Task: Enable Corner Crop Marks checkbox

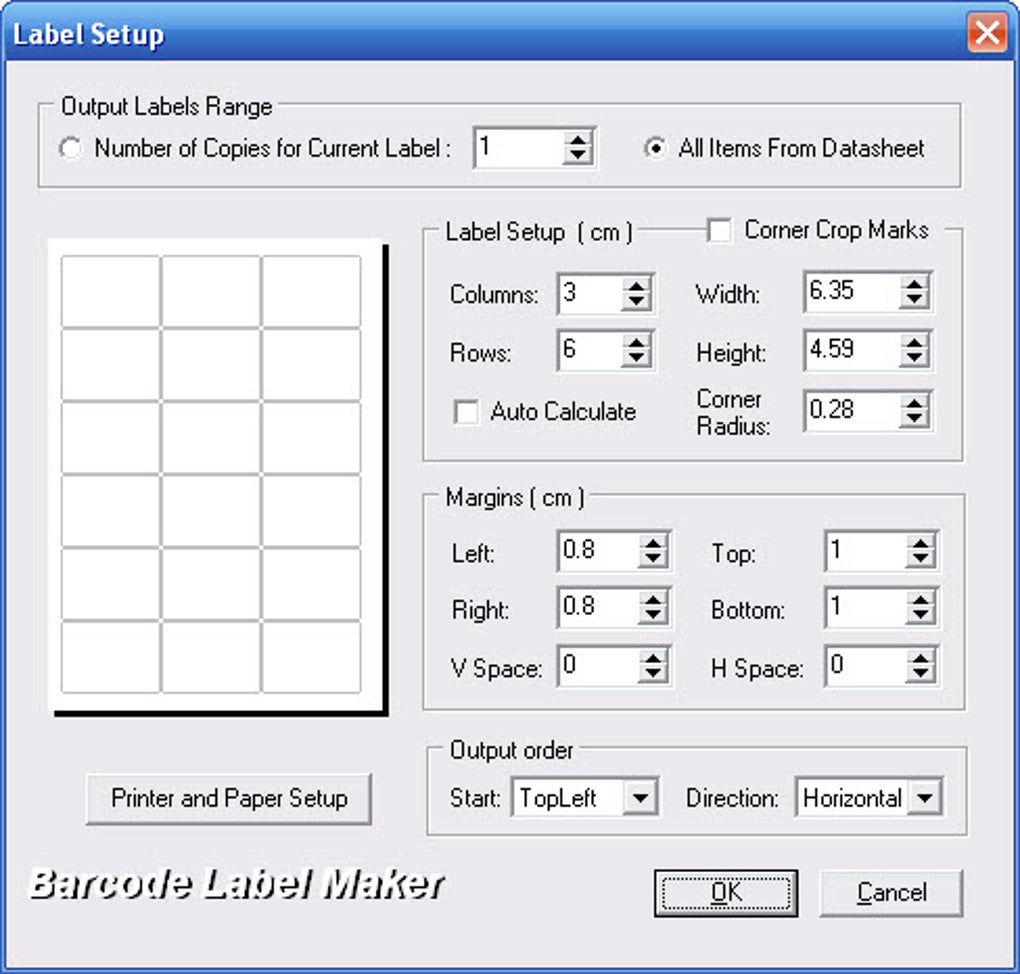Action: coord(719,230)
